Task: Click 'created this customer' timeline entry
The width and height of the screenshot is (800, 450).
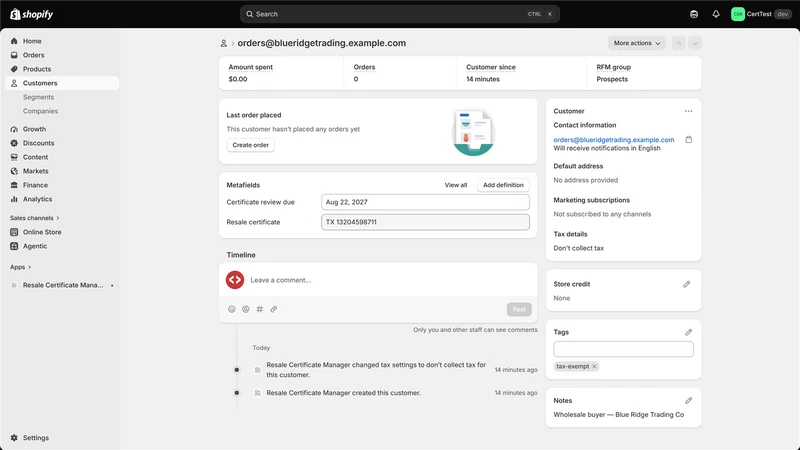Action: coord(343,393)
